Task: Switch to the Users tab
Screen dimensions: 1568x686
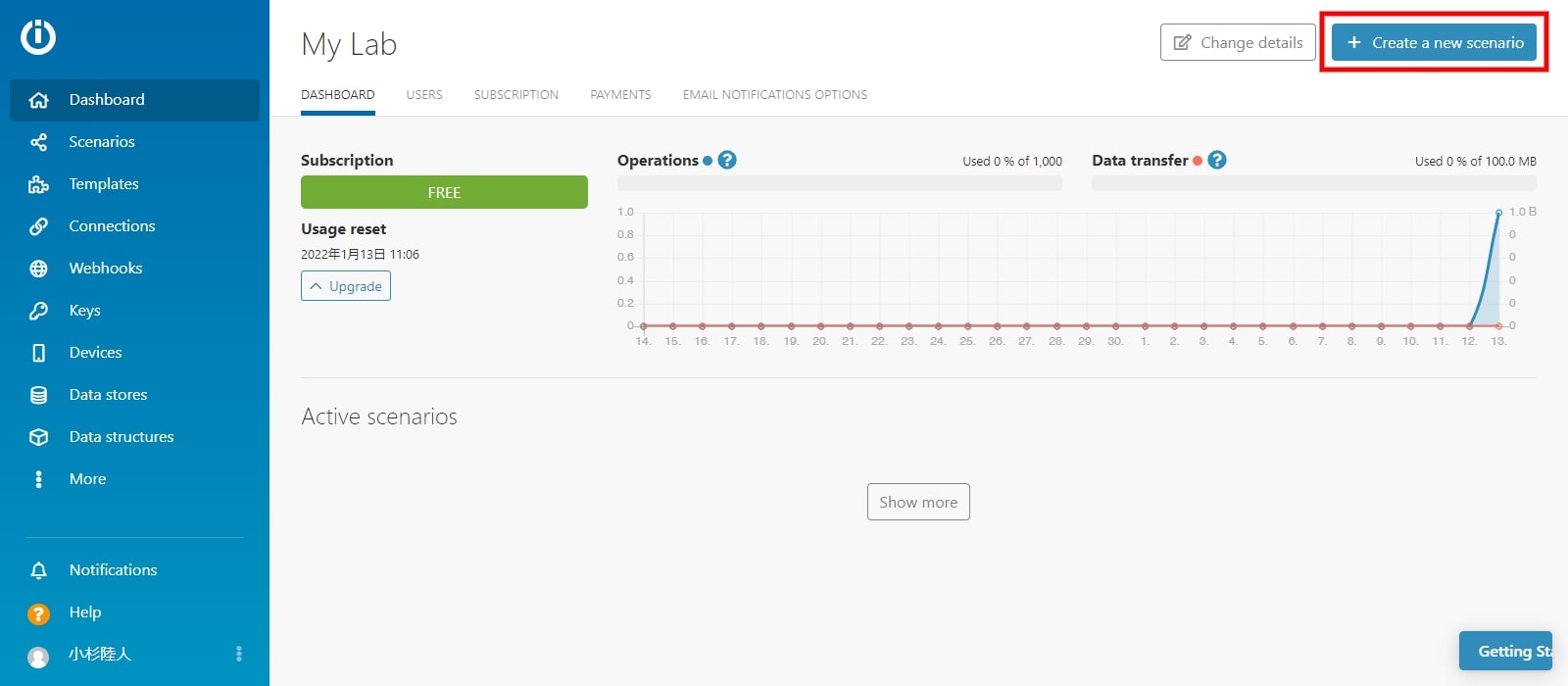Action: click(424, 95)
